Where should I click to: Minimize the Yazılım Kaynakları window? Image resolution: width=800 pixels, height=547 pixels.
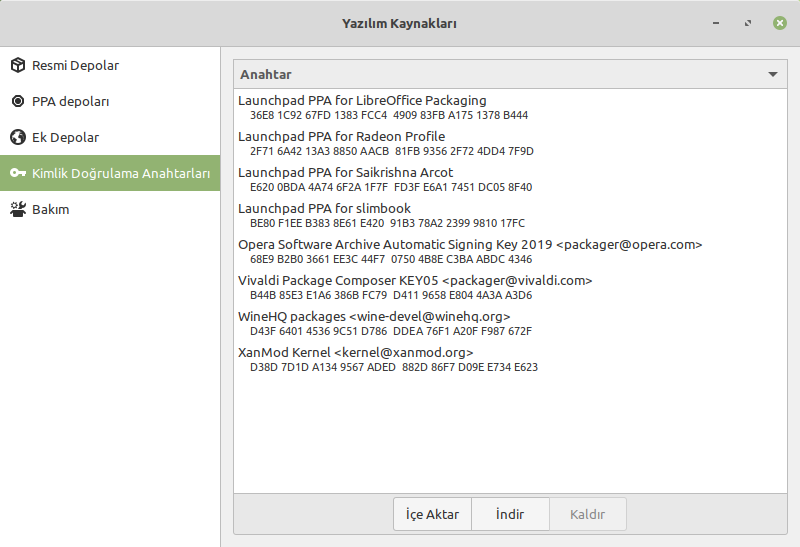point(716,23)
